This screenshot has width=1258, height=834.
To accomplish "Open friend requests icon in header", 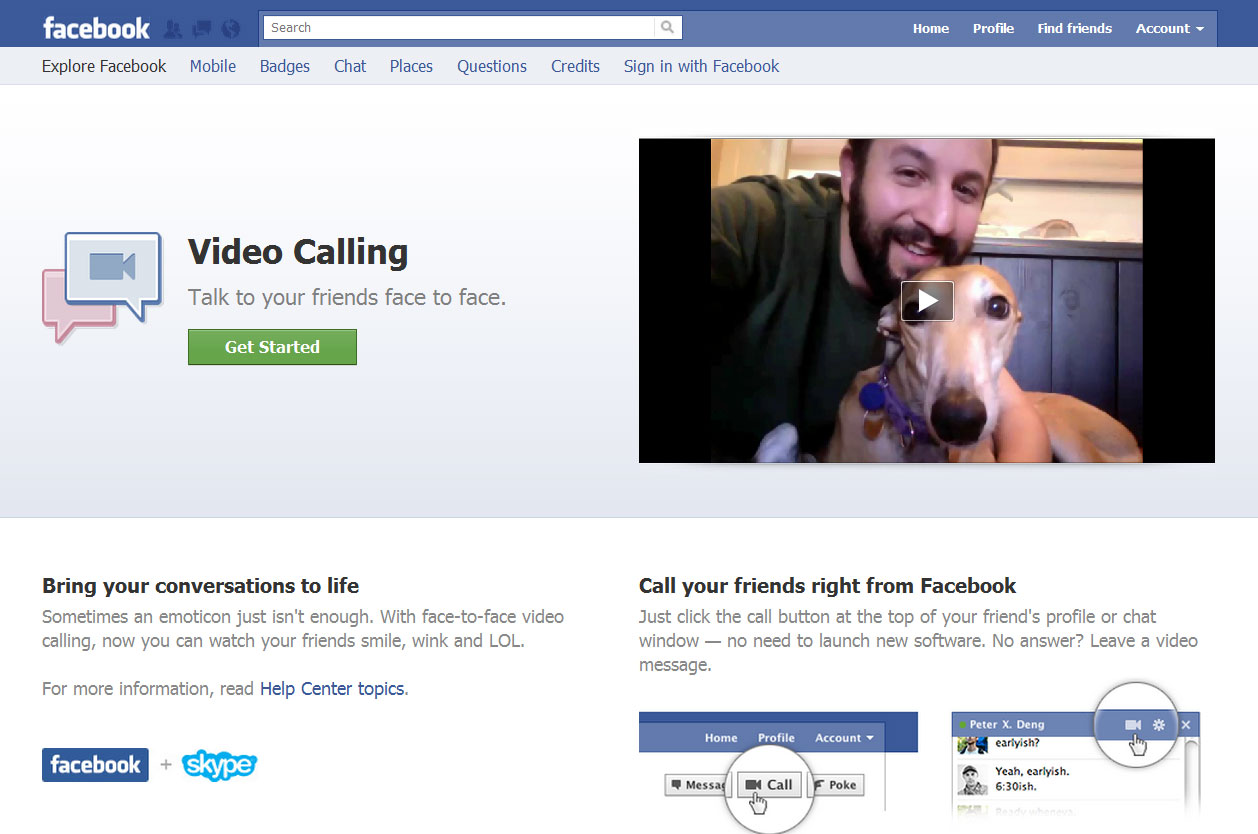I will (173, 29).
